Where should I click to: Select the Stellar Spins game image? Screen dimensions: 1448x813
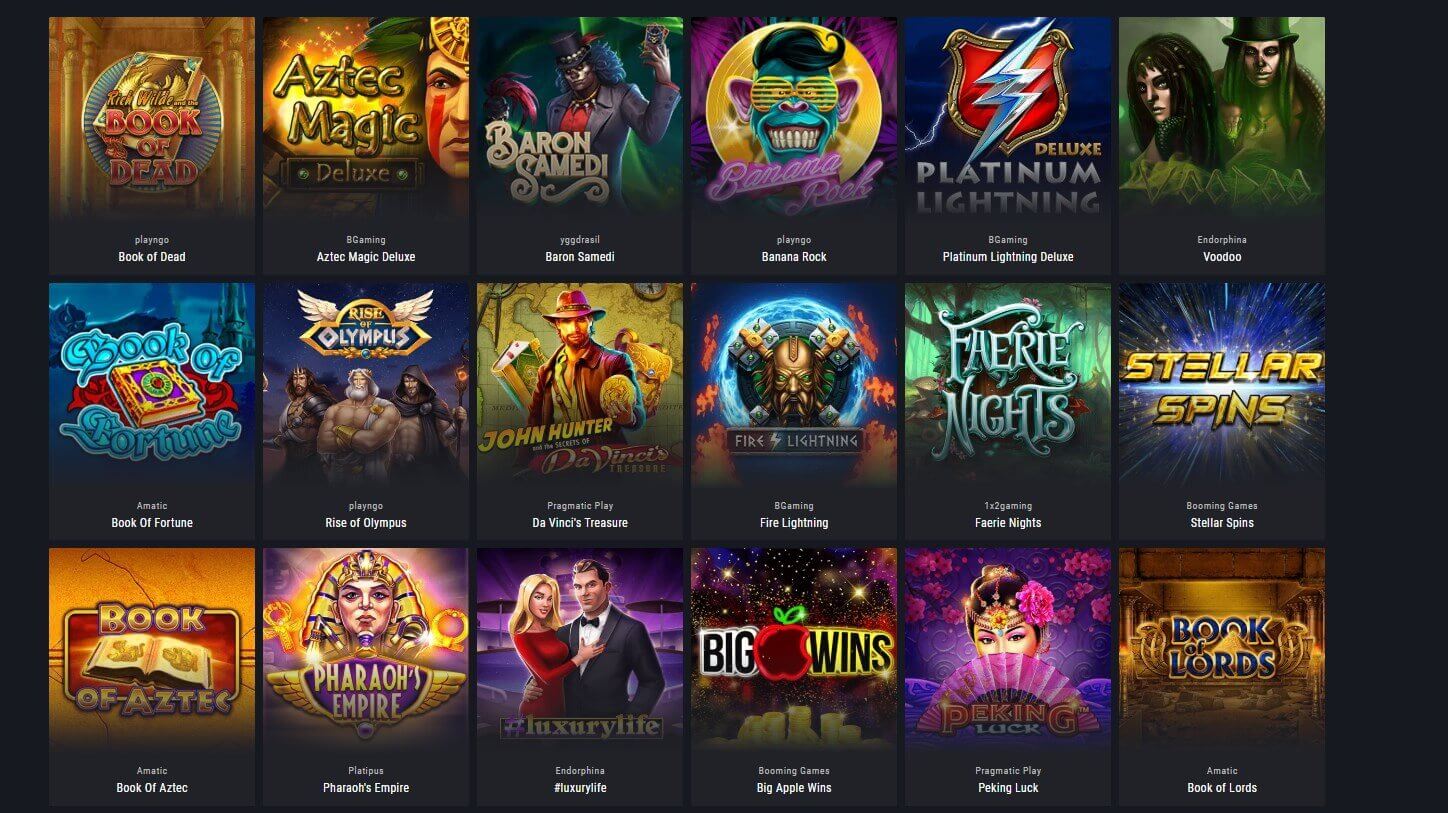1222,385
